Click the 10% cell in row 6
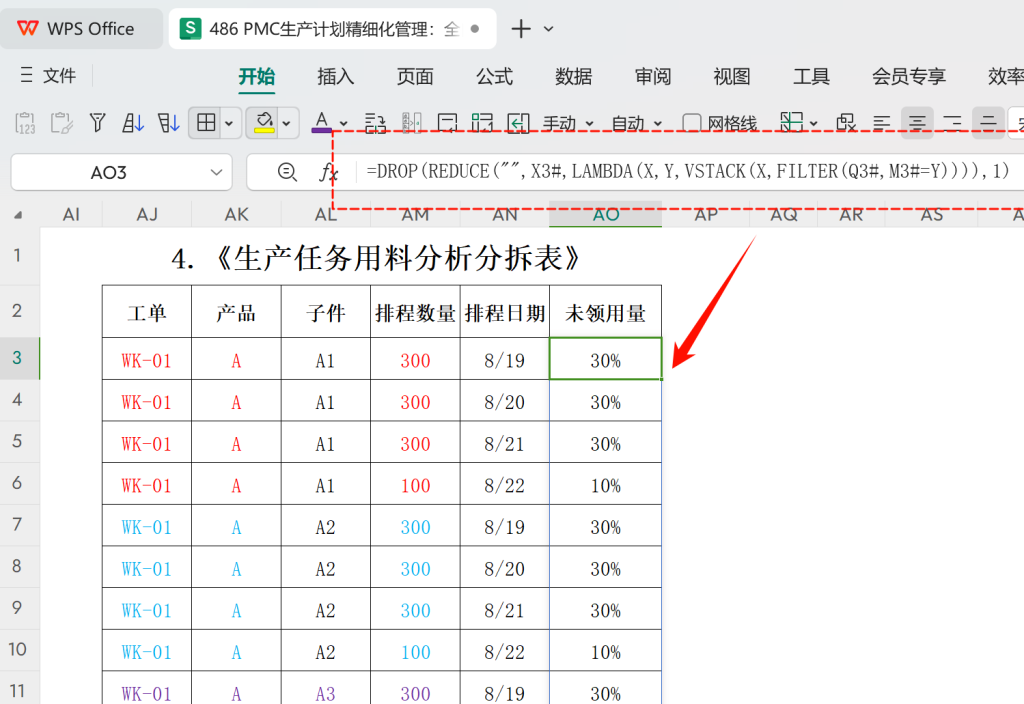1024x704 pixels. [x=605, y=485]
